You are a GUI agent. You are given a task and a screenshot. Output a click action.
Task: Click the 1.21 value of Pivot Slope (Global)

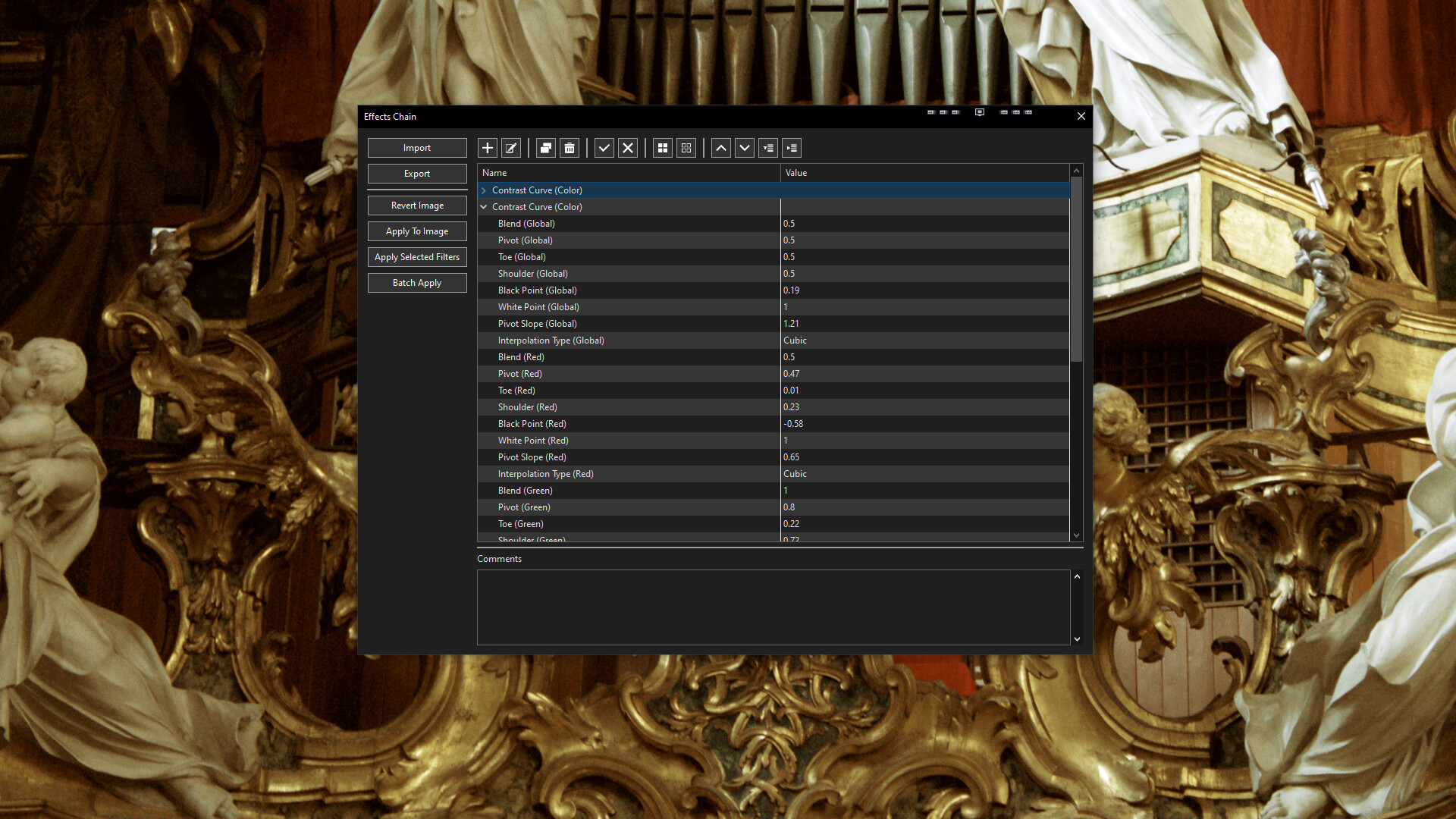coord(791,324)
